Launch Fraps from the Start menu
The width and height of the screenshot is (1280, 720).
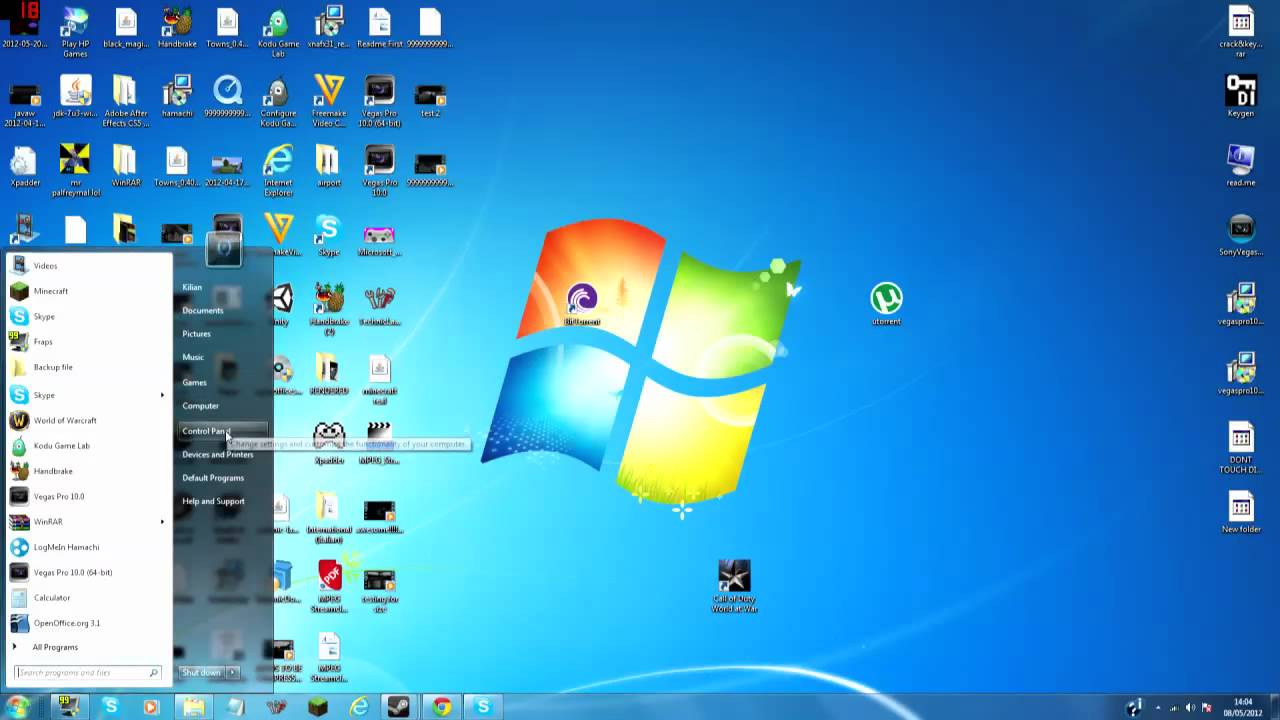pos(89,342)
